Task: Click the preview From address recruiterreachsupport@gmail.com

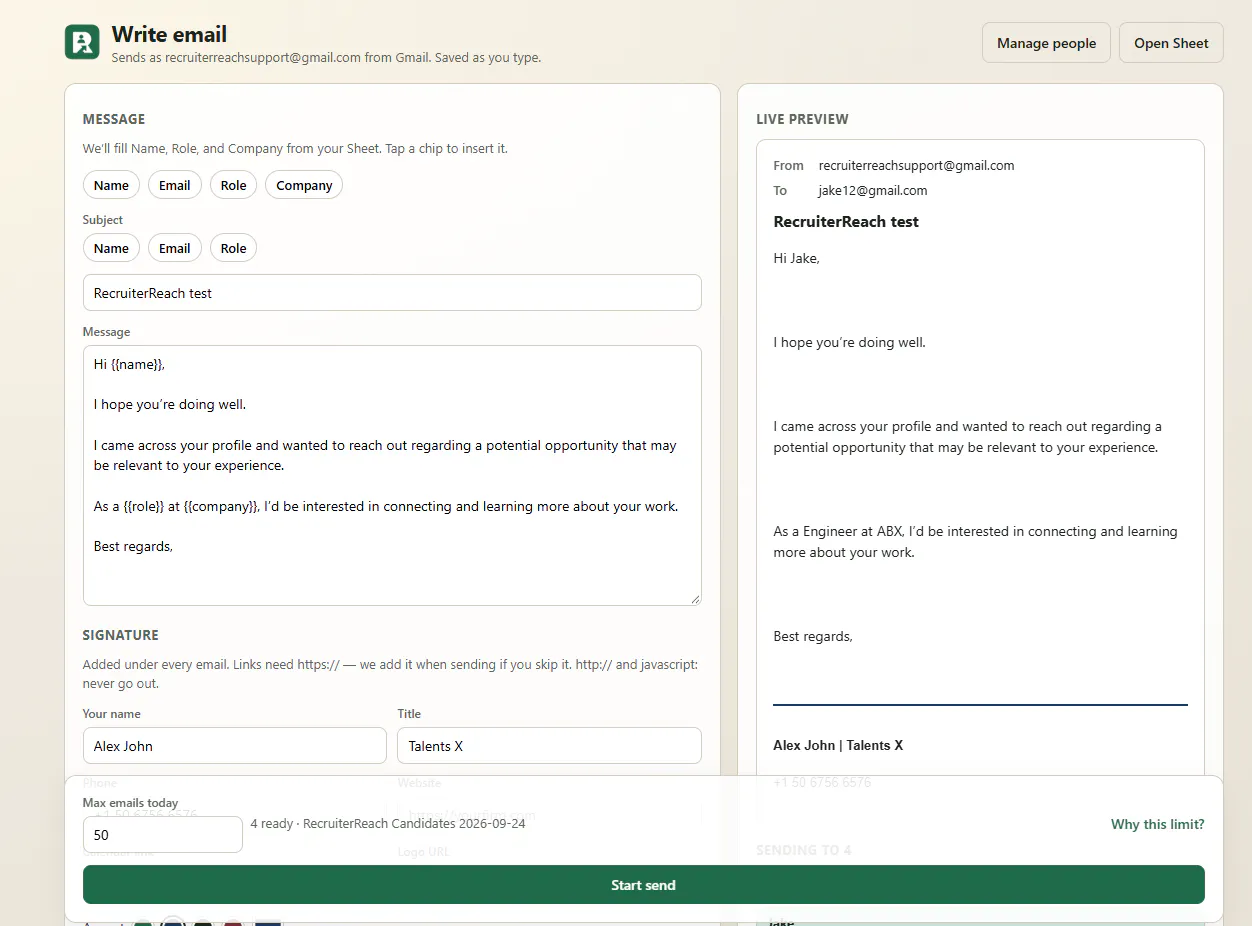Action: 916,166
